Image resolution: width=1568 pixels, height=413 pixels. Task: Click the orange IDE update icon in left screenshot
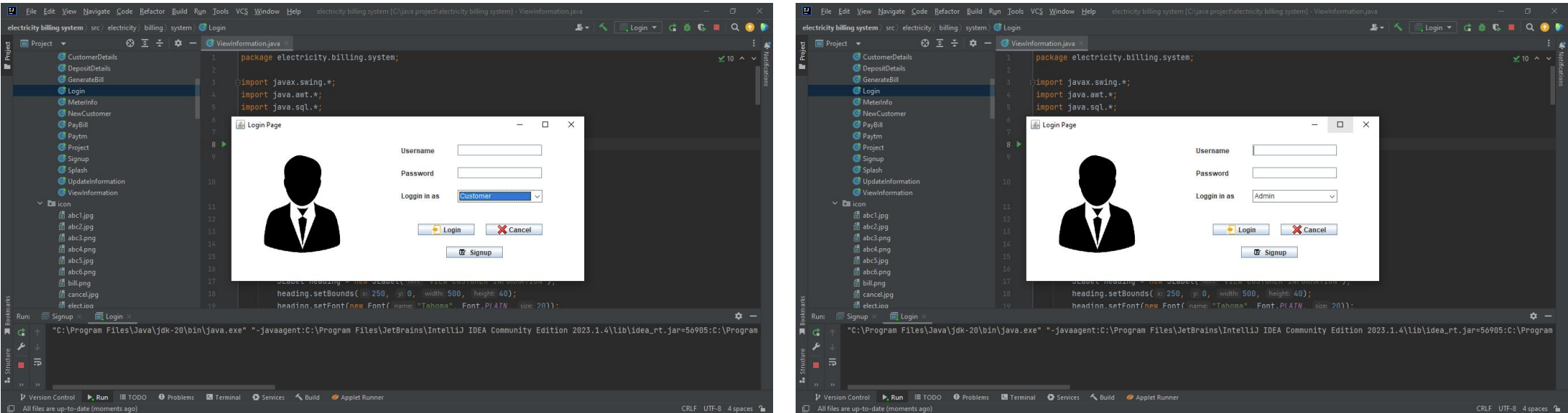(x=750, y=28)
